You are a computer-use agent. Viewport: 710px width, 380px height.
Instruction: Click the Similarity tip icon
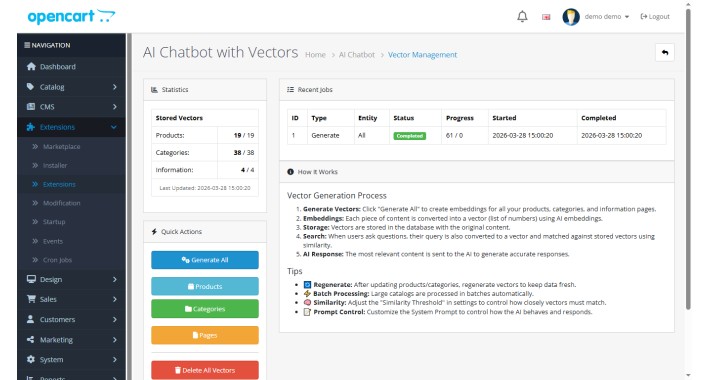tap(307, 302)
